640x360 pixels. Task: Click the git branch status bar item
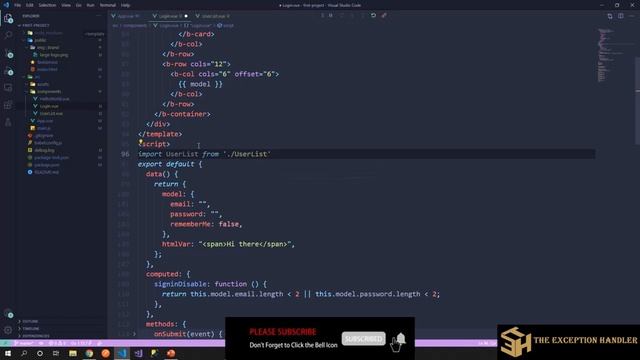tap(24, 343)
